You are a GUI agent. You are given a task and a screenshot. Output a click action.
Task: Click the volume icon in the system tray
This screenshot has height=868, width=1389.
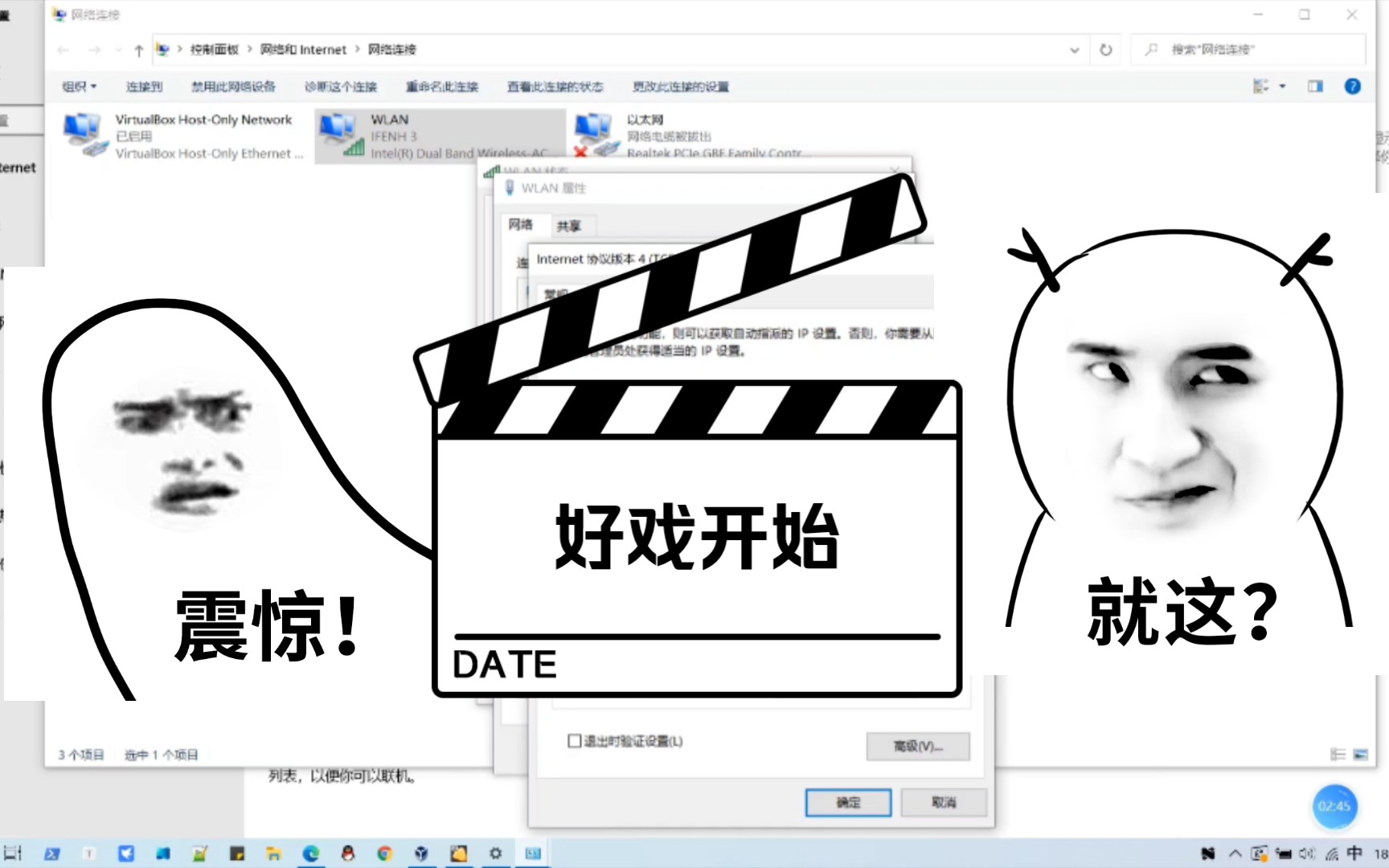coord(1307,854)
